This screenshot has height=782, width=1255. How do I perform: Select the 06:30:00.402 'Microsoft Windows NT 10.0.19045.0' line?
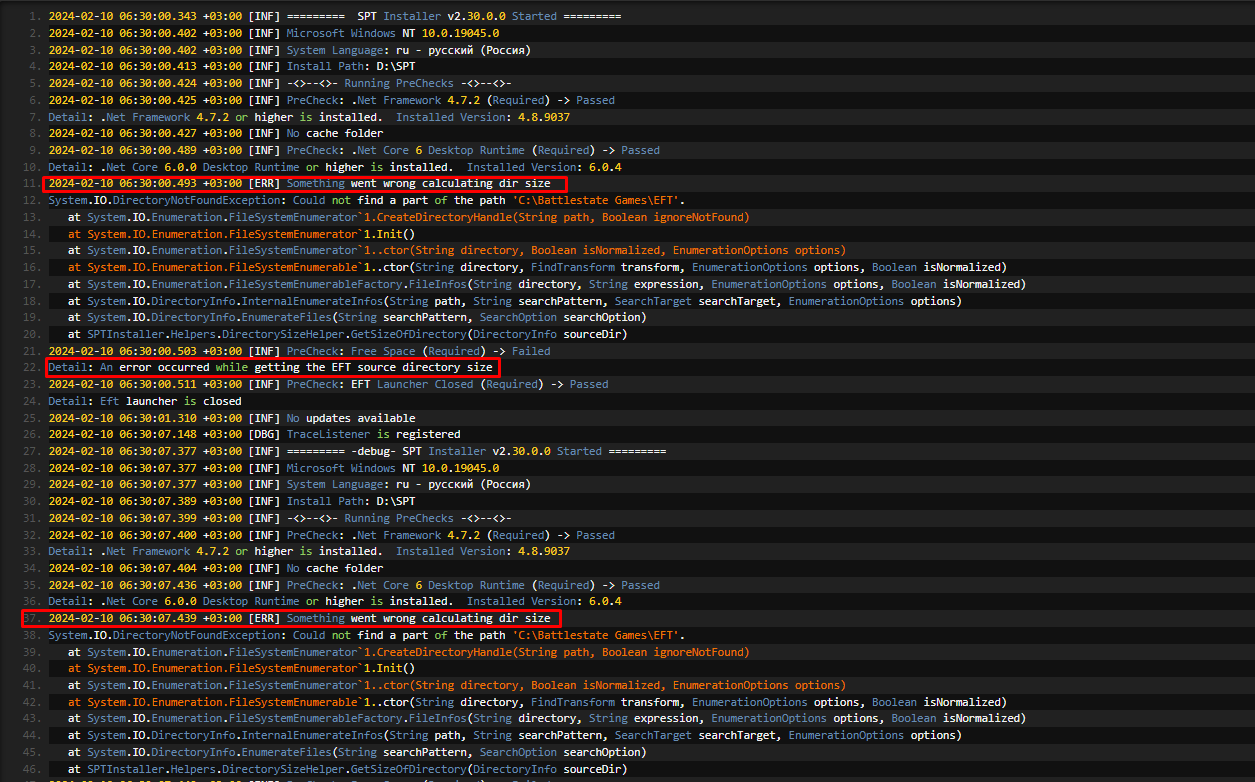pyautogui.click(x=274, y=33)
